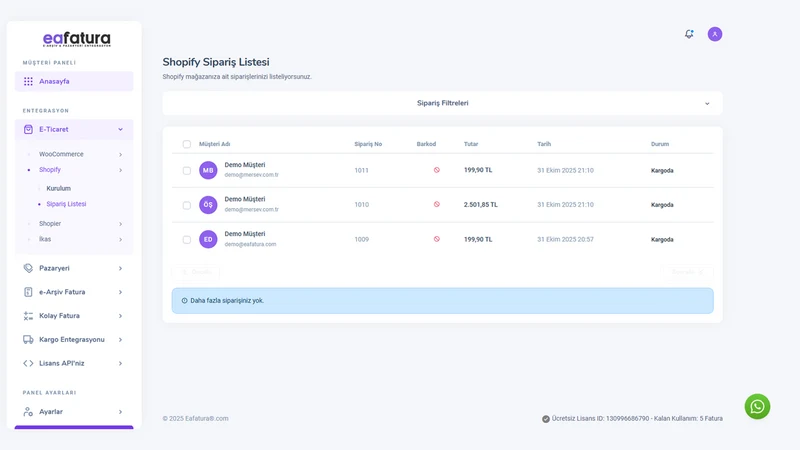The width and height of the screenshot is (800, 450).
Task: Click Müşteri Adı column header
Action: click(214, 144)
